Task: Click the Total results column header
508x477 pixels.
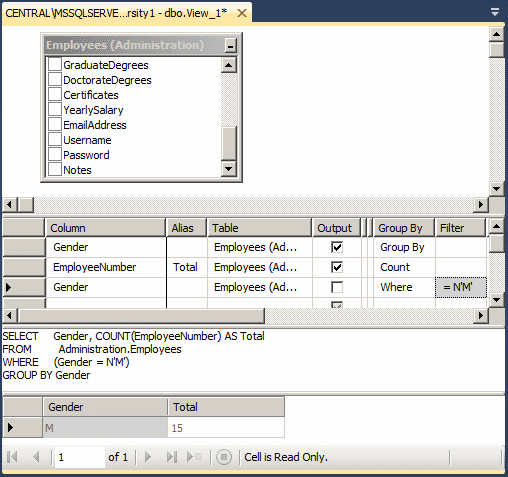Action: pos(226,407)
